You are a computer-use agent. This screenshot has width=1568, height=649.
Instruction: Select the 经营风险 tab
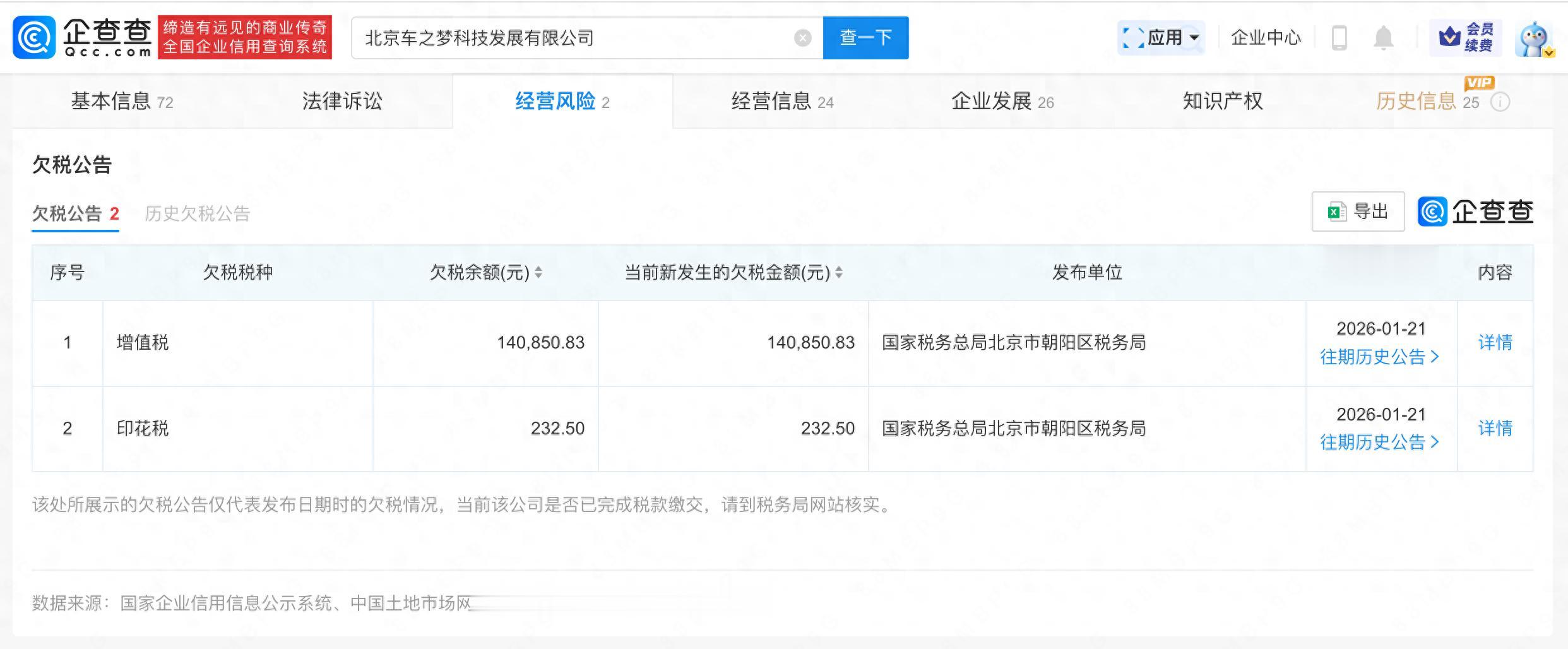pos(562,102)
